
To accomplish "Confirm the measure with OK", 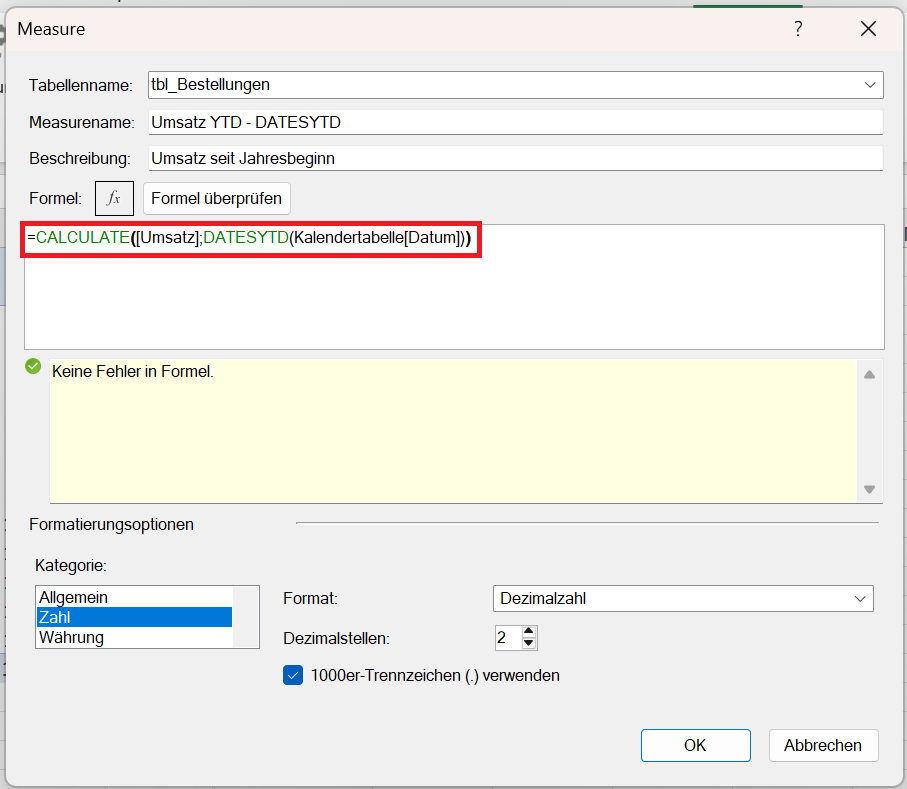I will pos(695,745).
